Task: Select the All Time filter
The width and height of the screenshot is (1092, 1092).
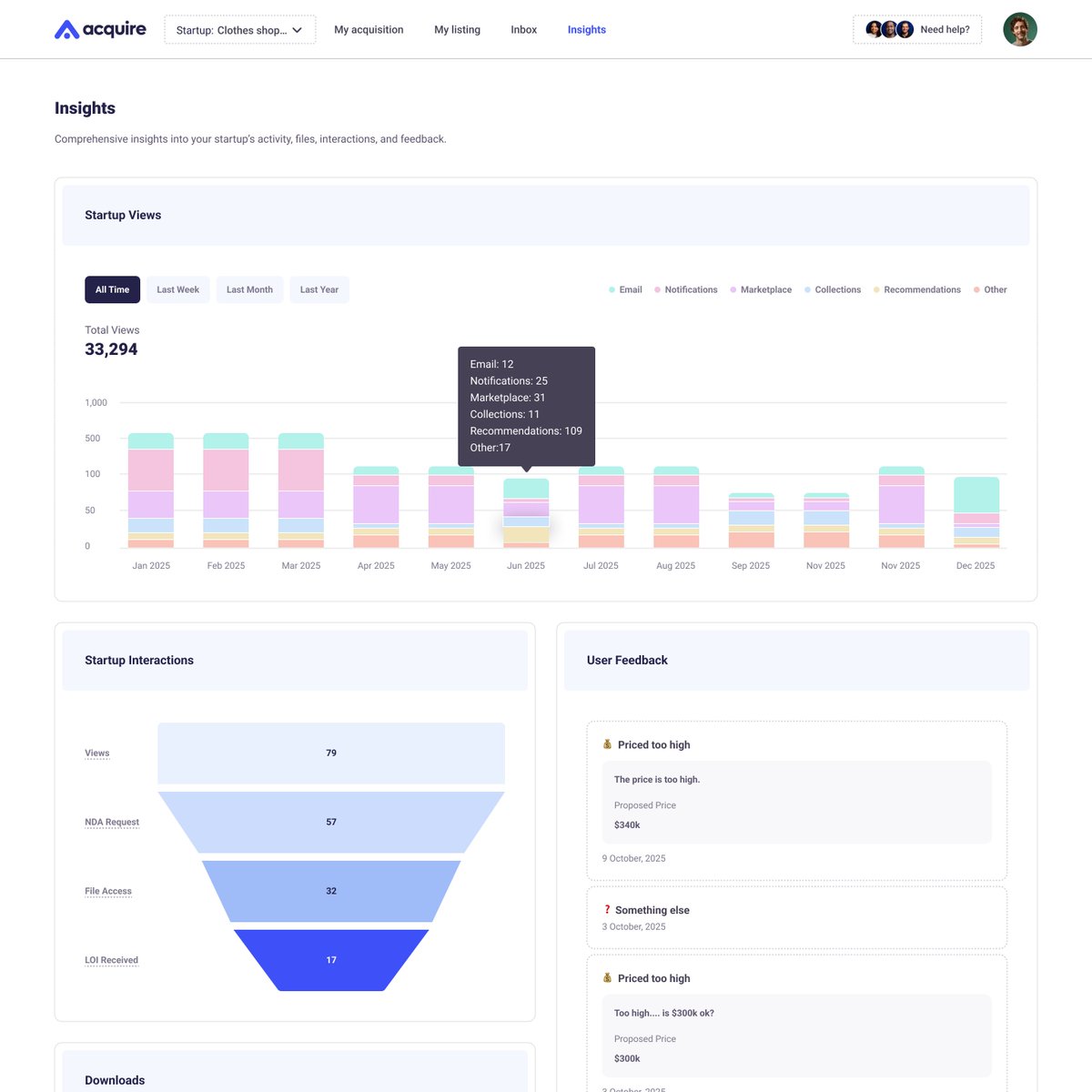Action: pos(112,289)
